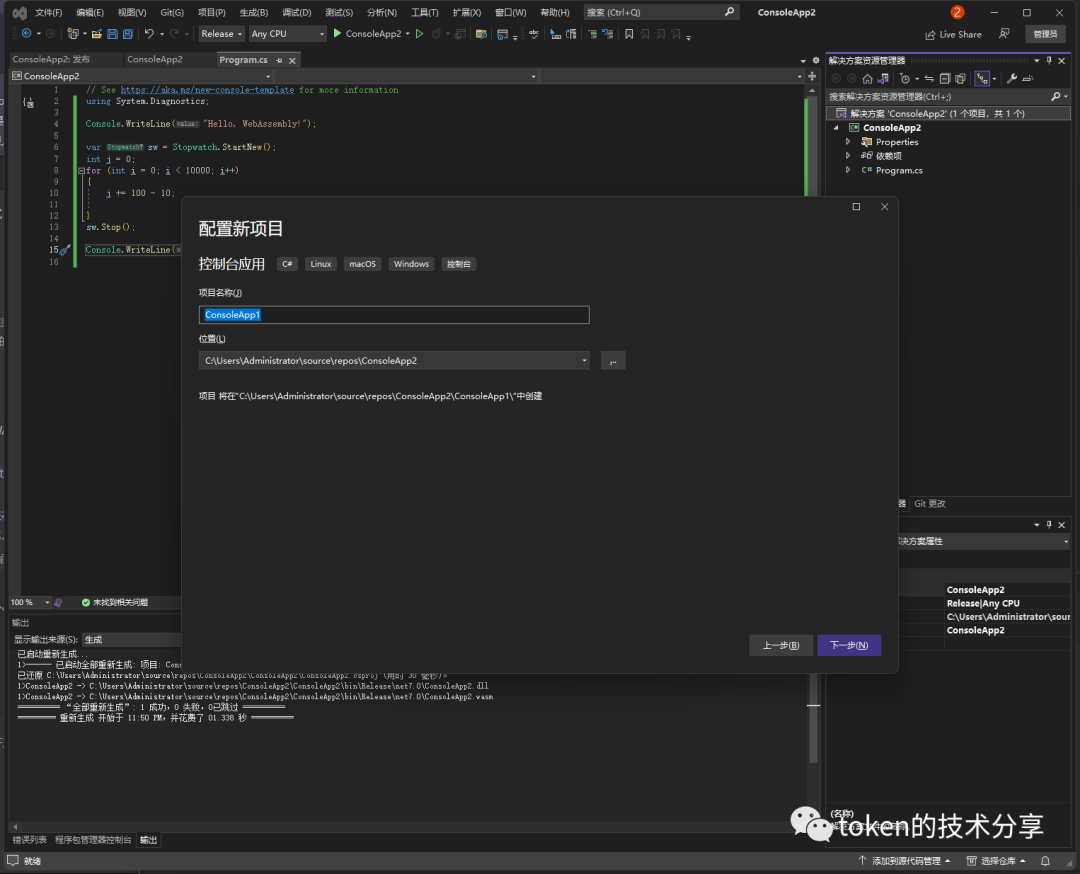Click the Live Share button
Viewport: 1080px width, 874px height.
click(x=953, y=34)
